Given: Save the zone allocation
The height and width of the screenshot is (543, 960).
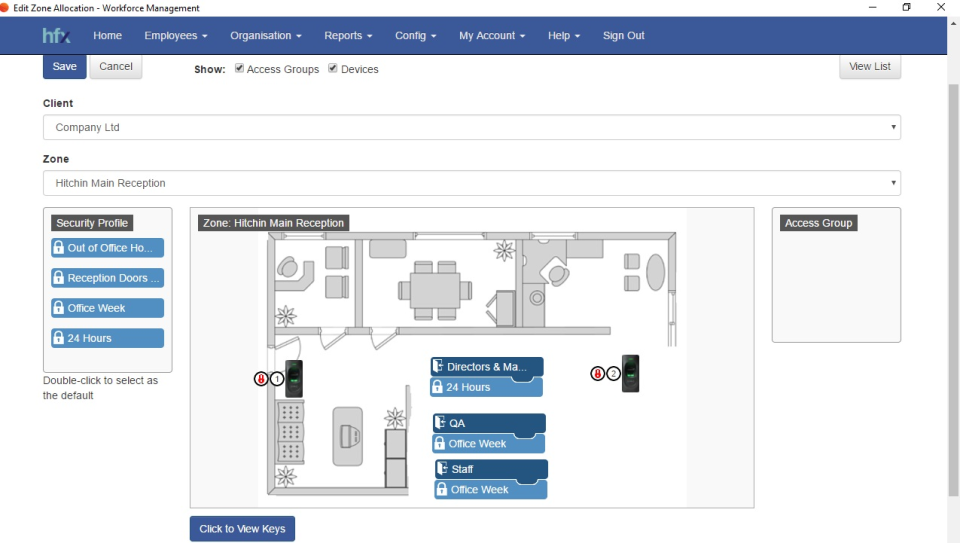Looking at the screenshot, I should tap(64, 67).
